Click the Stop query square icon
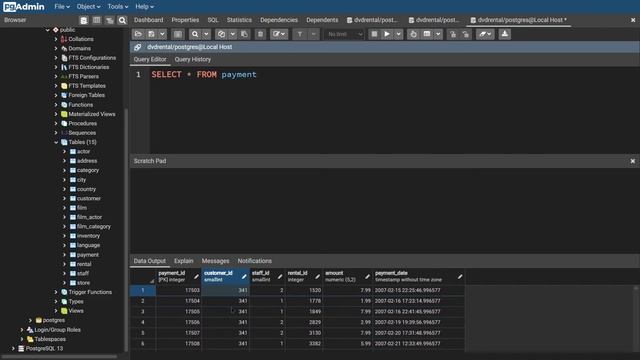This screenshot has height=360, width=640. pos(374,34)
